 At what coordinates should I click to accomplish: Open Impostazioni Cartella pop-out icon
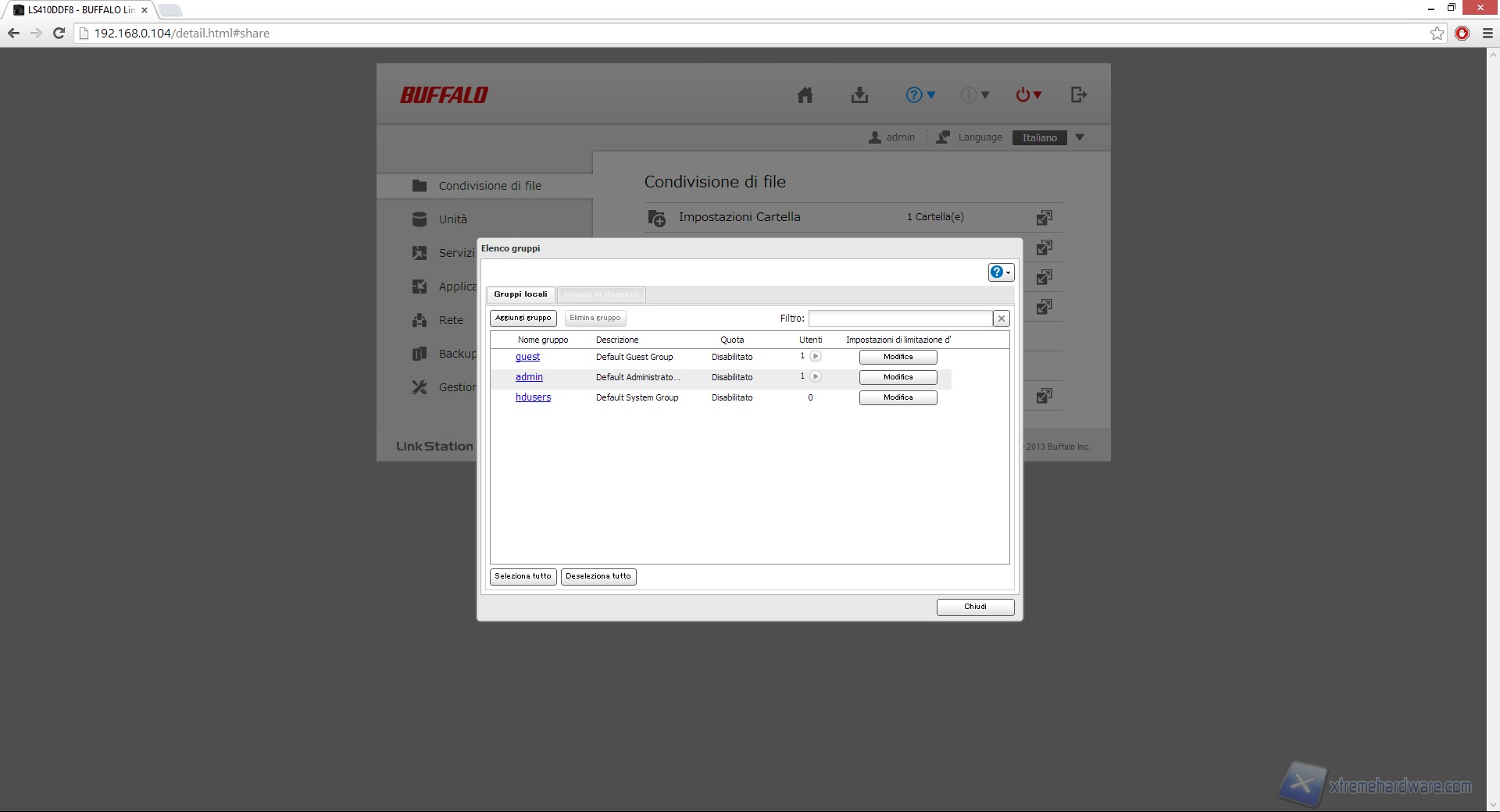click(x=1044, y=218)
